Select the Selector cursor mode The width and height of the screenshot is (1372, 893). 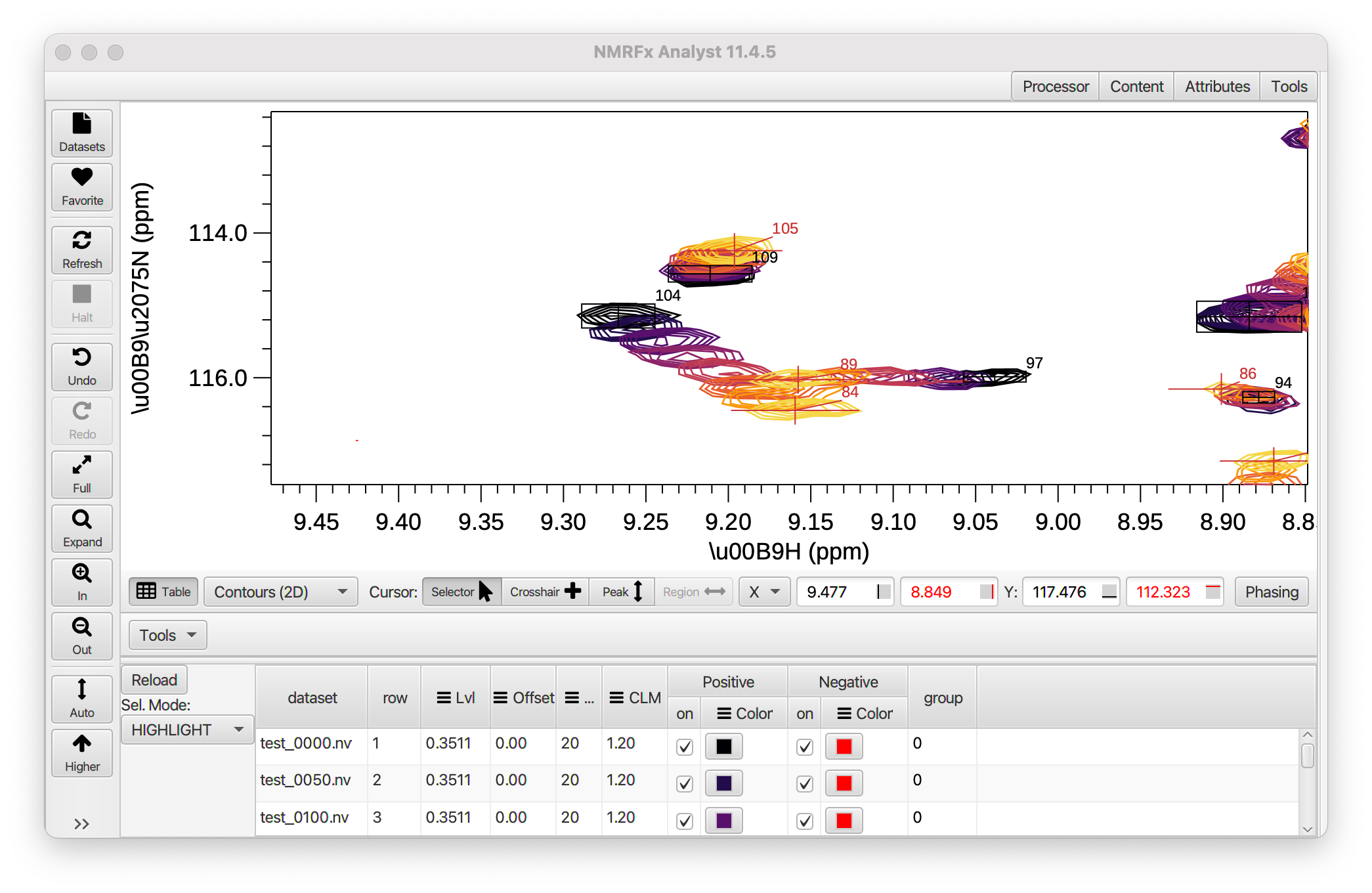click(x=461, y=592)
